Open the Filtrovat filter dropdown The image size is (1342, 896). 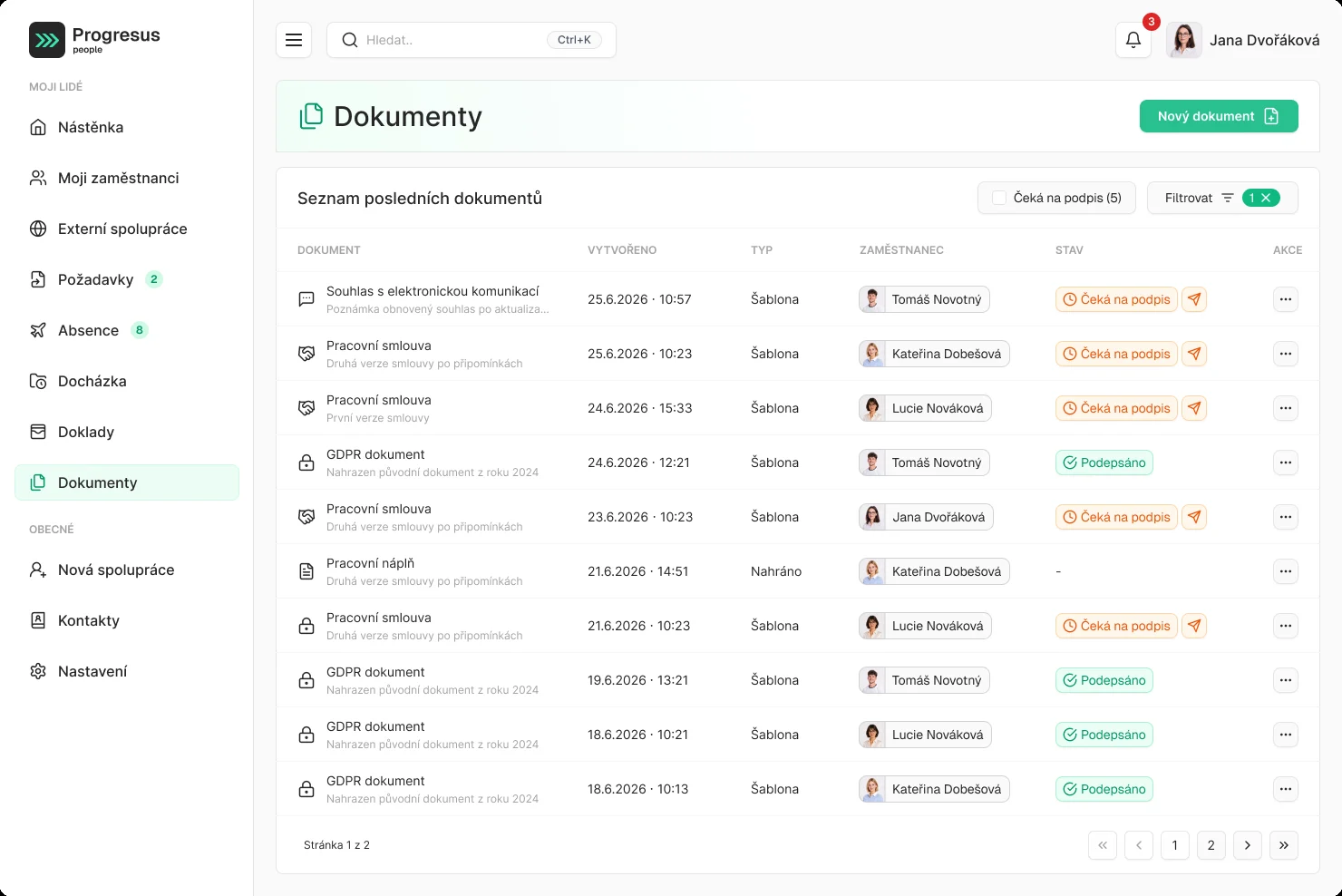click(x=1222, y=198)
